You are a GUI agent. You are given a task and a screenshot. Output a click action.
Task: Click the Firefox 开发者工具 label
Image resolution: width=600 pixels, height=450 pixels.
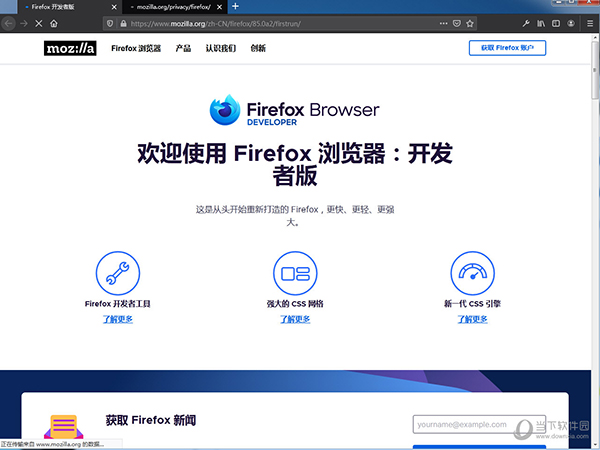click(117, 304)
